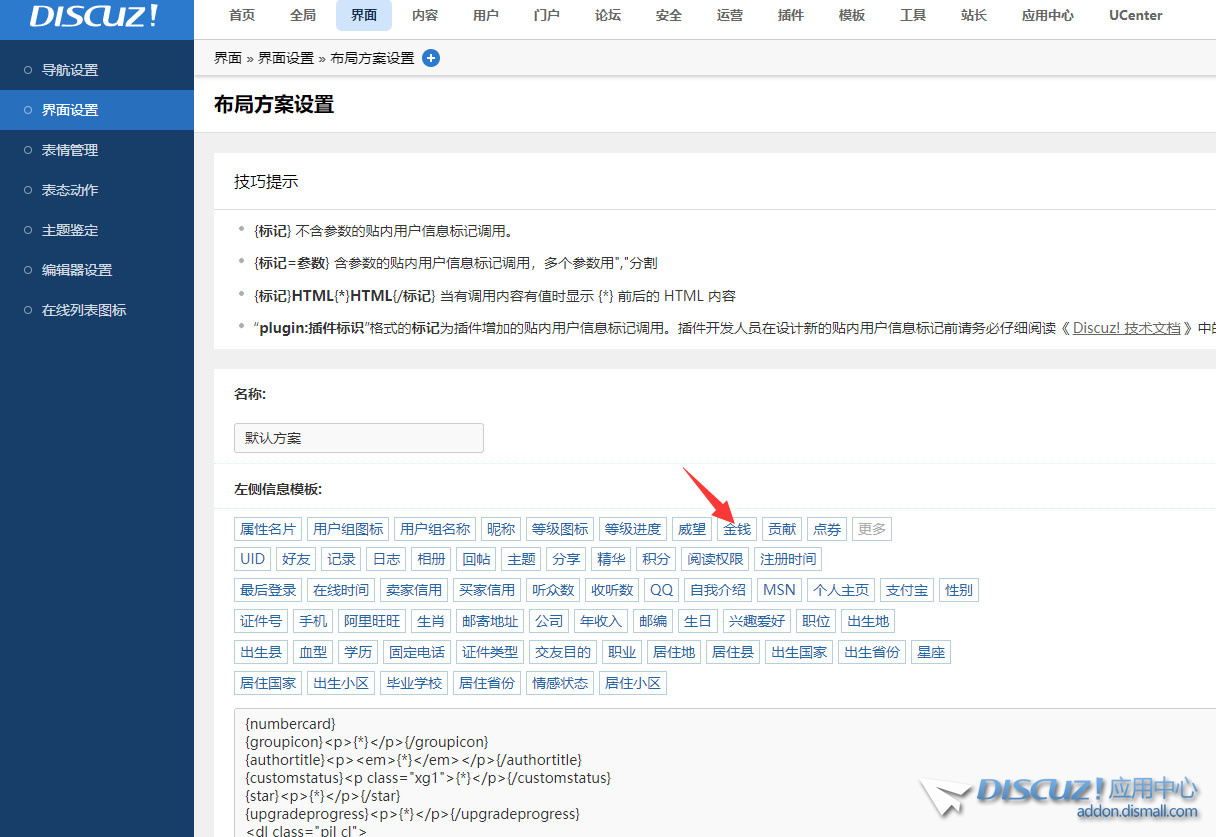Expand more tags via 更多
Image resolution: width=1216 pixels, height=837 pixels.
click(871, 529)
